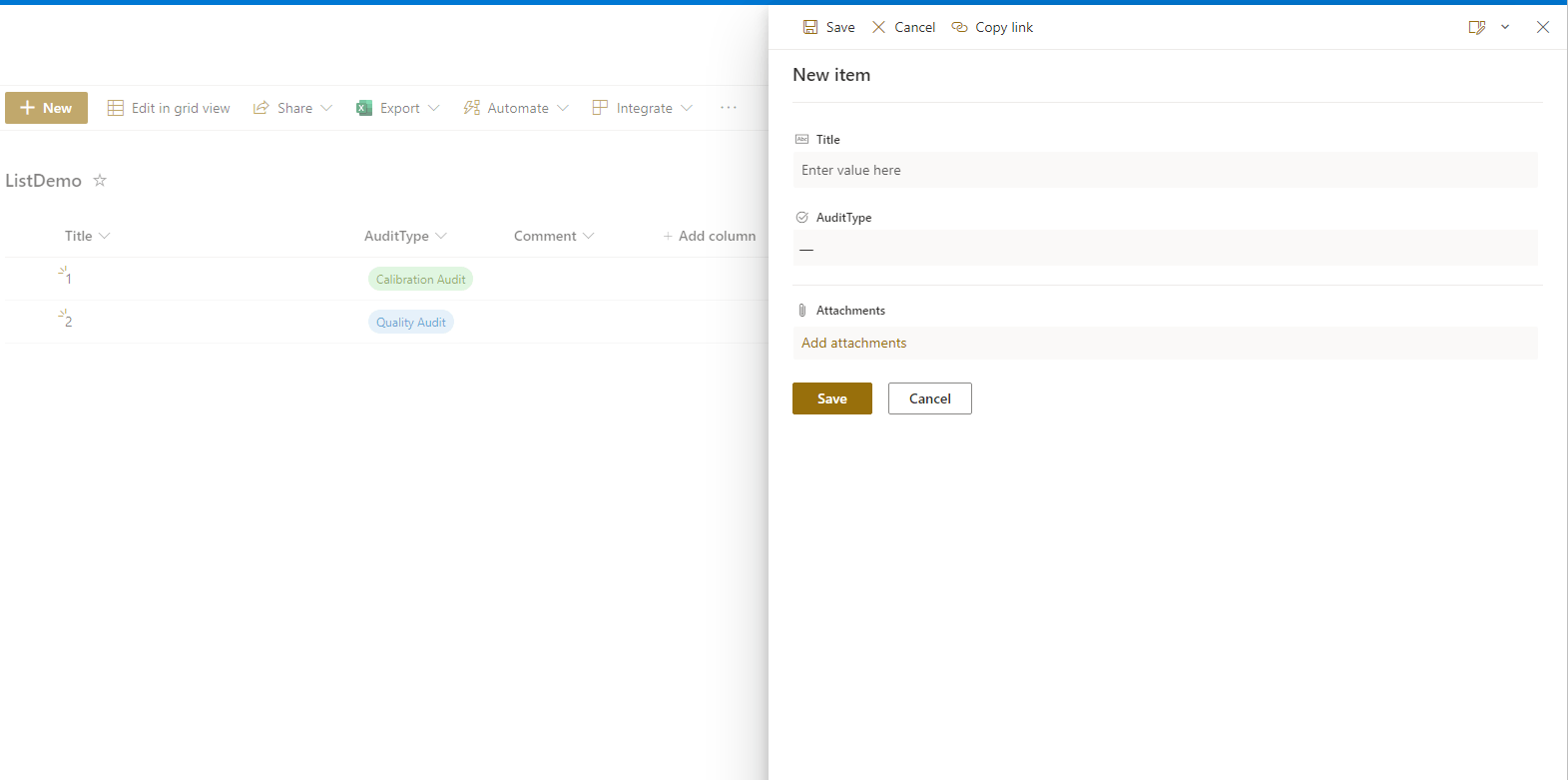The height and width of the screenshot is (780, 1568).
Task: Click the Excel Export icon
Action: (364, 108)
